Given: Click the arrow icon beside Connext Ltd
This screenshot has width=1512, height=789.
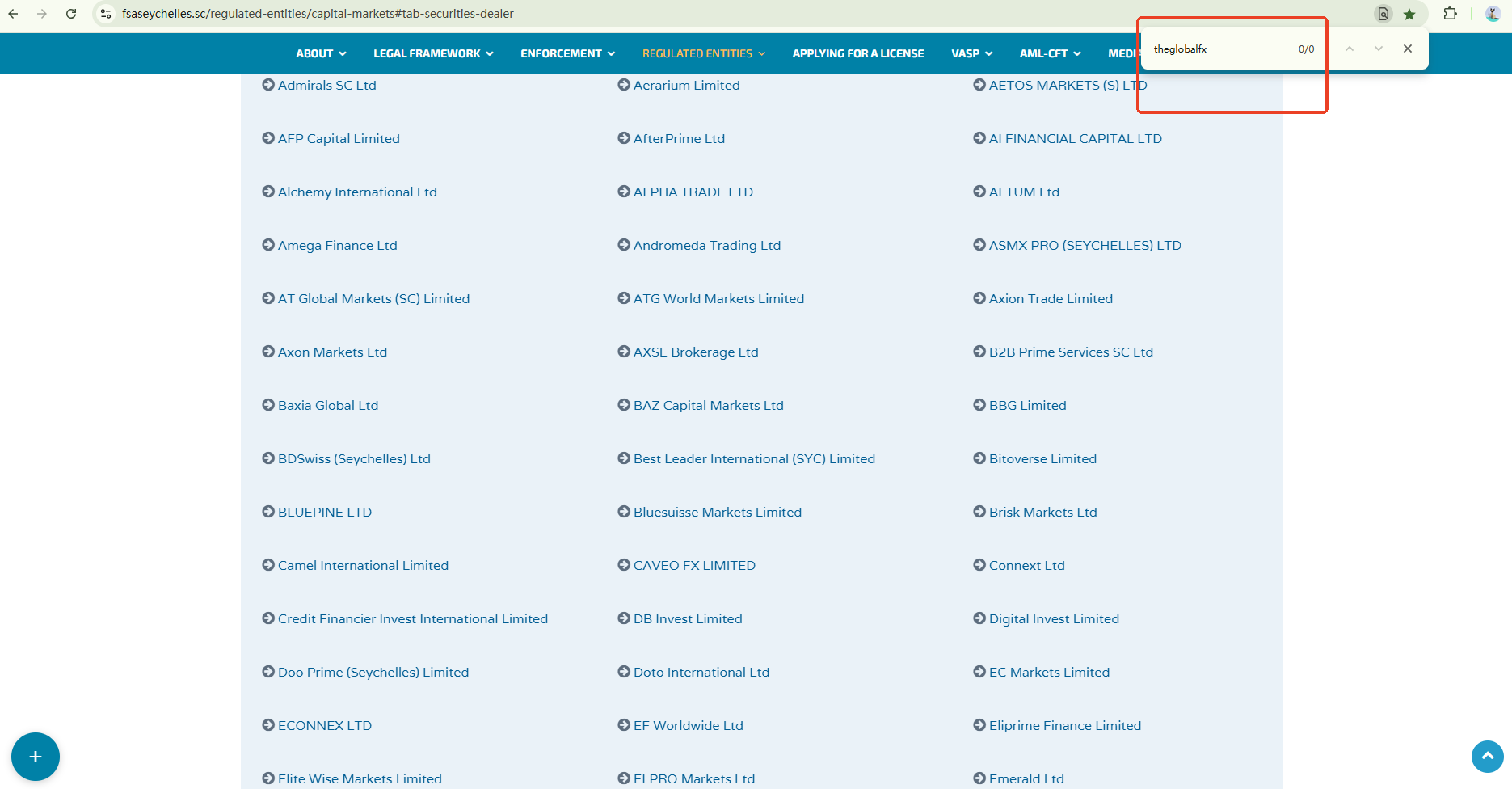Looking at the screenshot, I should coord(979,565).
